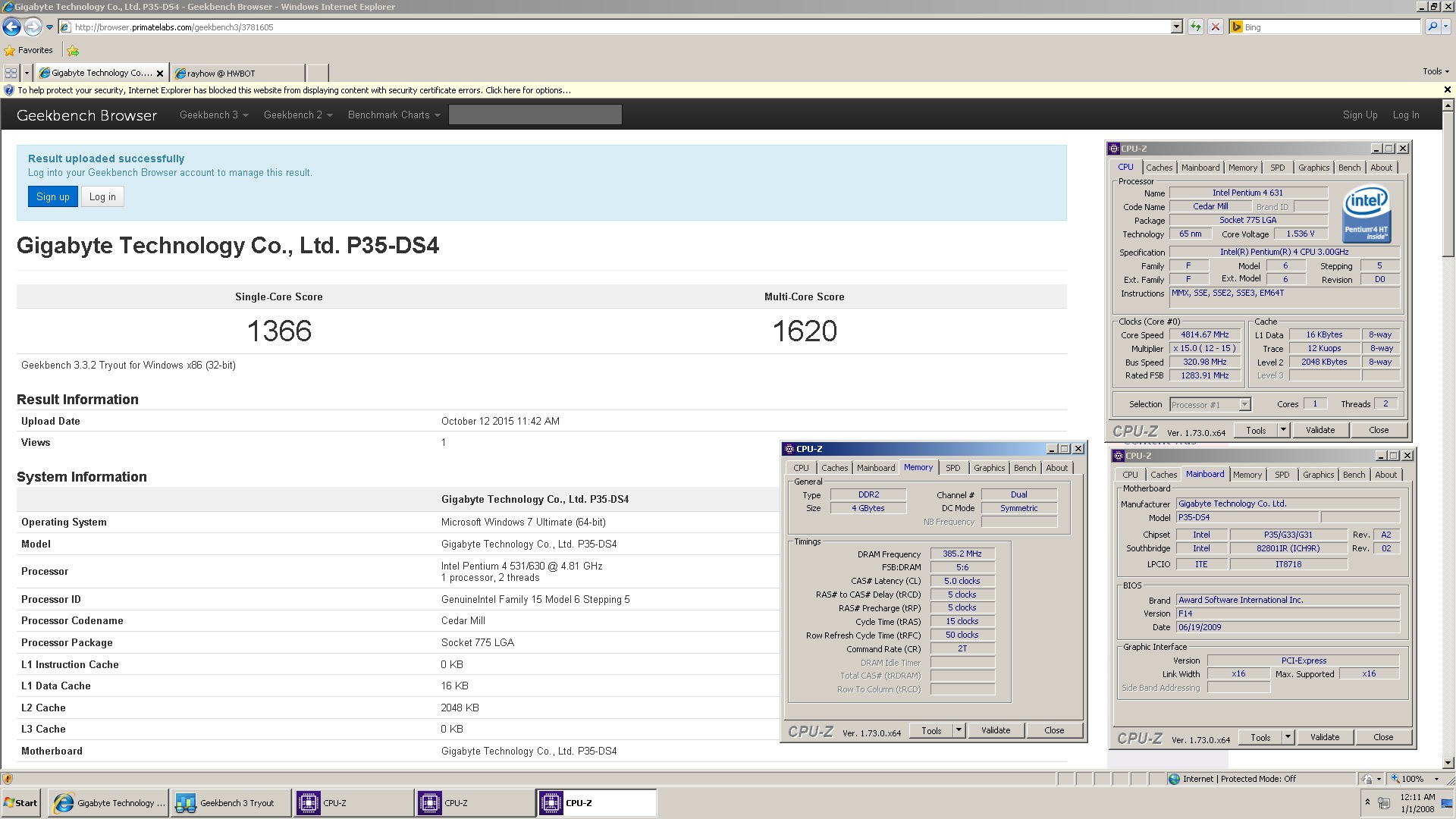Click the security shield icon in info bar

9,90
